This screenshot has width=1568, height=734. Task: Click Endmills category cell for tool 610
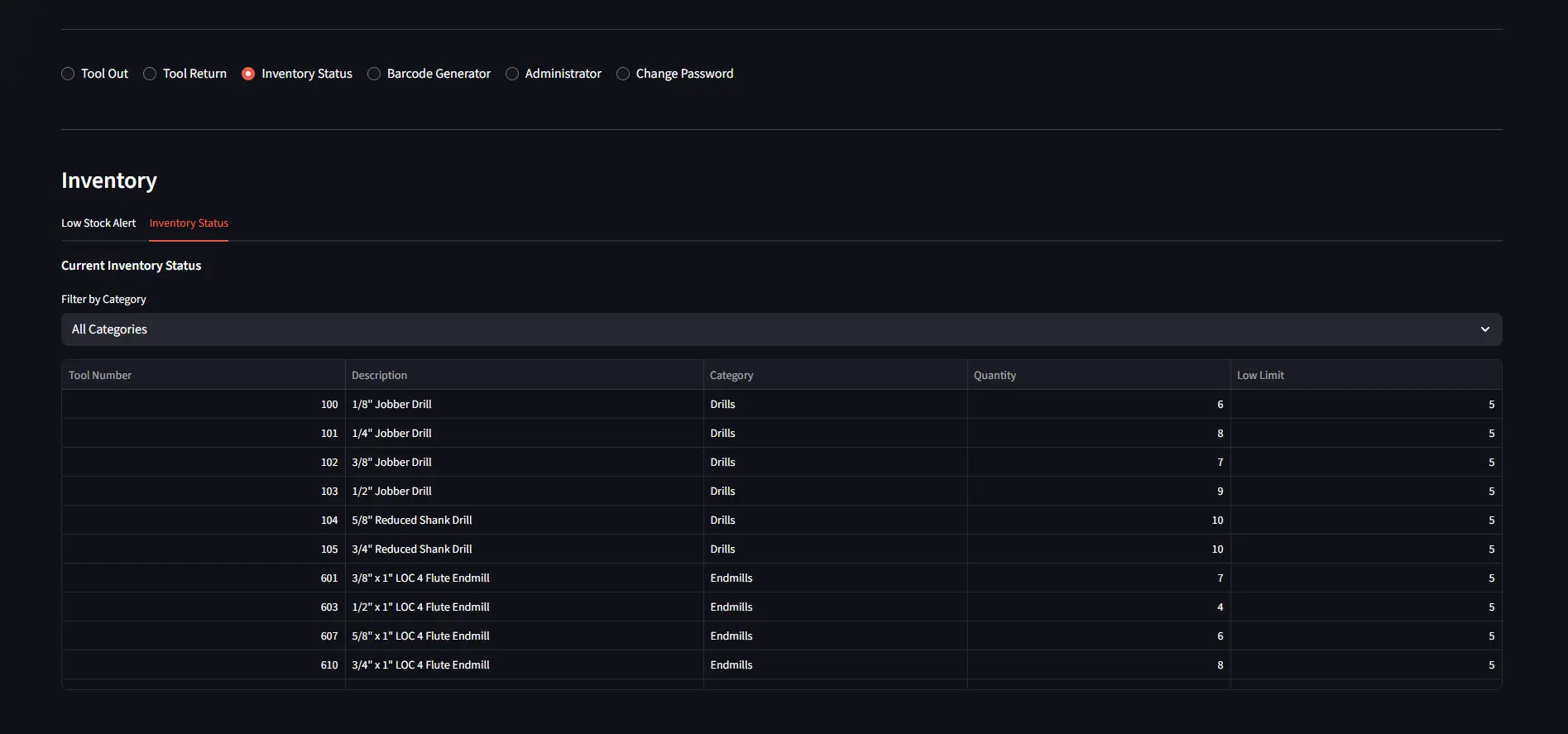(731, 665)
